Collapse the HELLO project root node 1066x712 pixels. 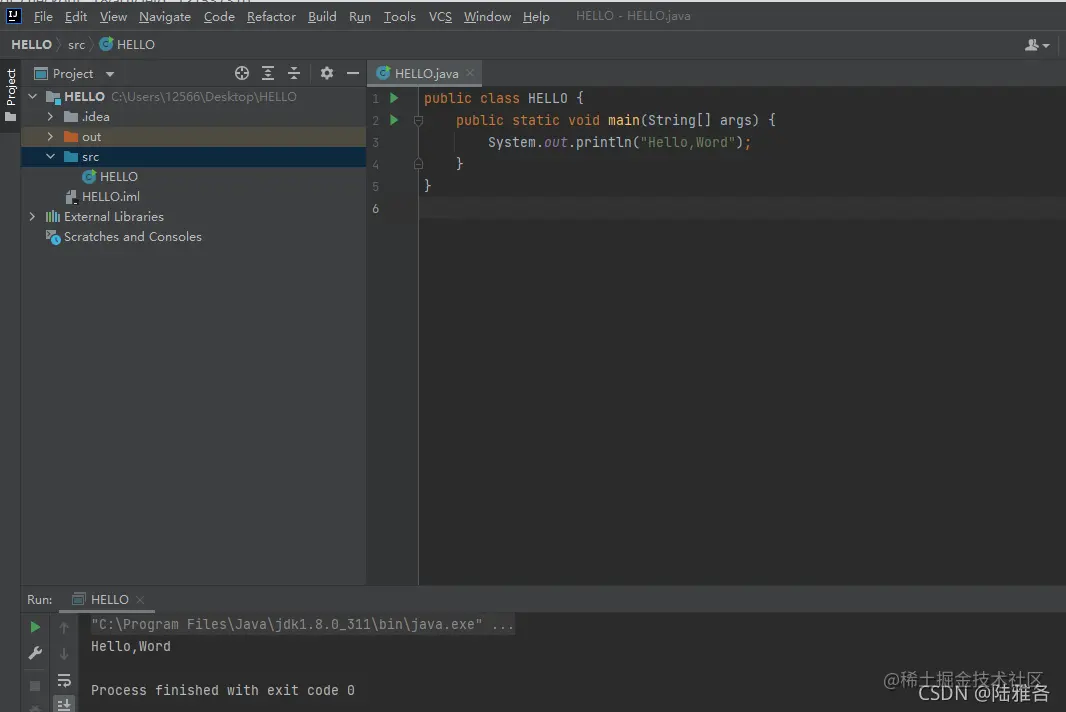pyautogui.click(x=33, y=97)
